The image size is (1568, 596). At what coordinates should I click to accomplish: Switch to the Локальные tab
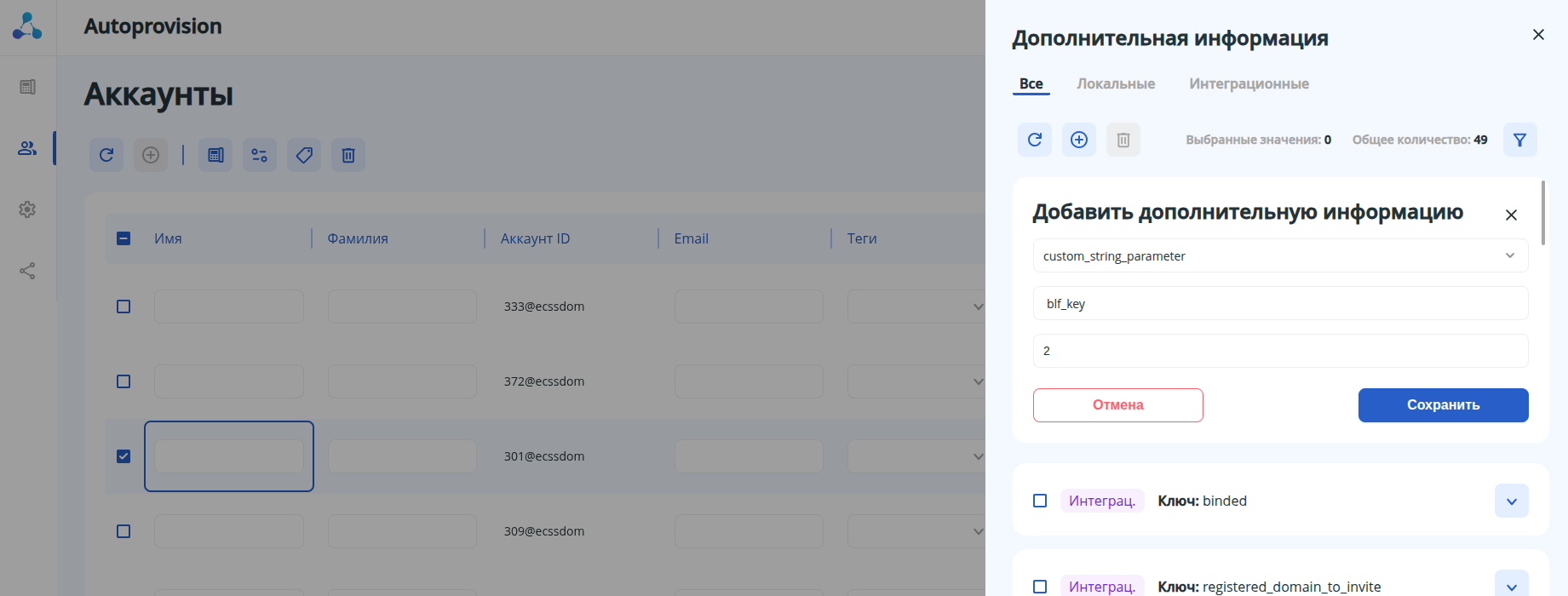1116,83
